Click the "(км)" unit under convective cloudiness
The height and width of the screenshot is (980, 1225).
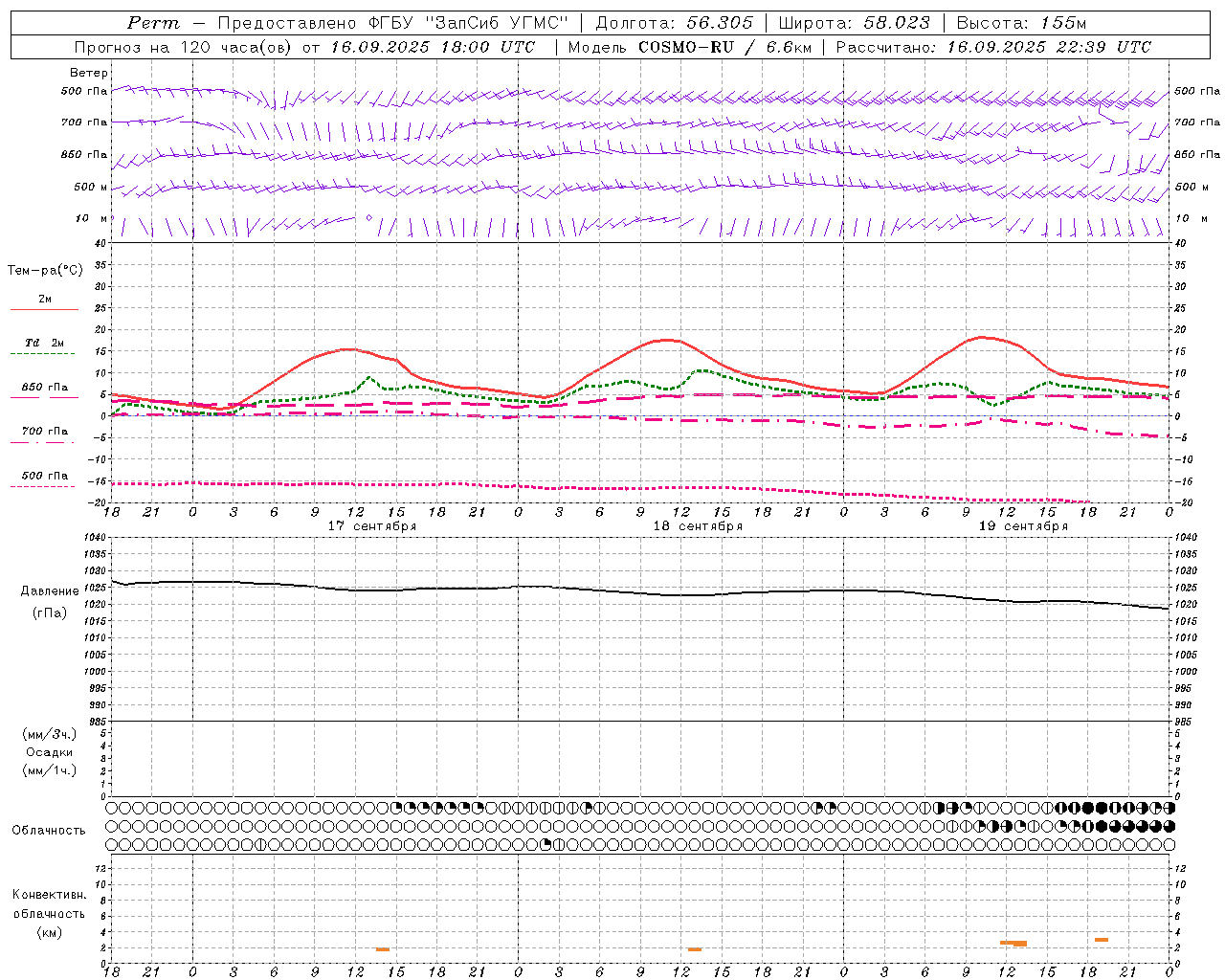(x=50, y=932)
